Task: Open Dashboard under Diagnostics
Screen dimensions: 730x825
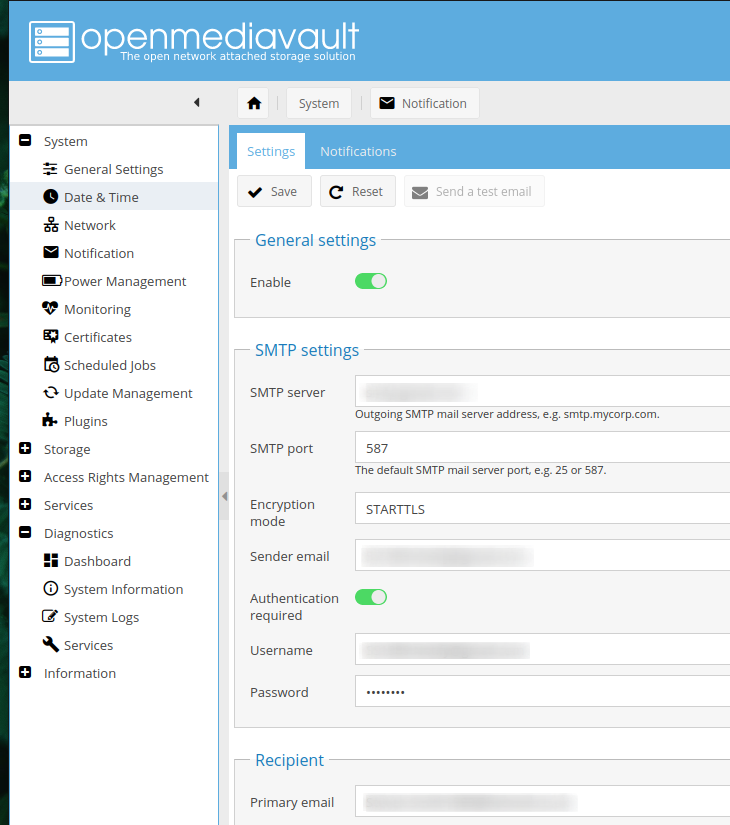Action: [x=114, y=561]
